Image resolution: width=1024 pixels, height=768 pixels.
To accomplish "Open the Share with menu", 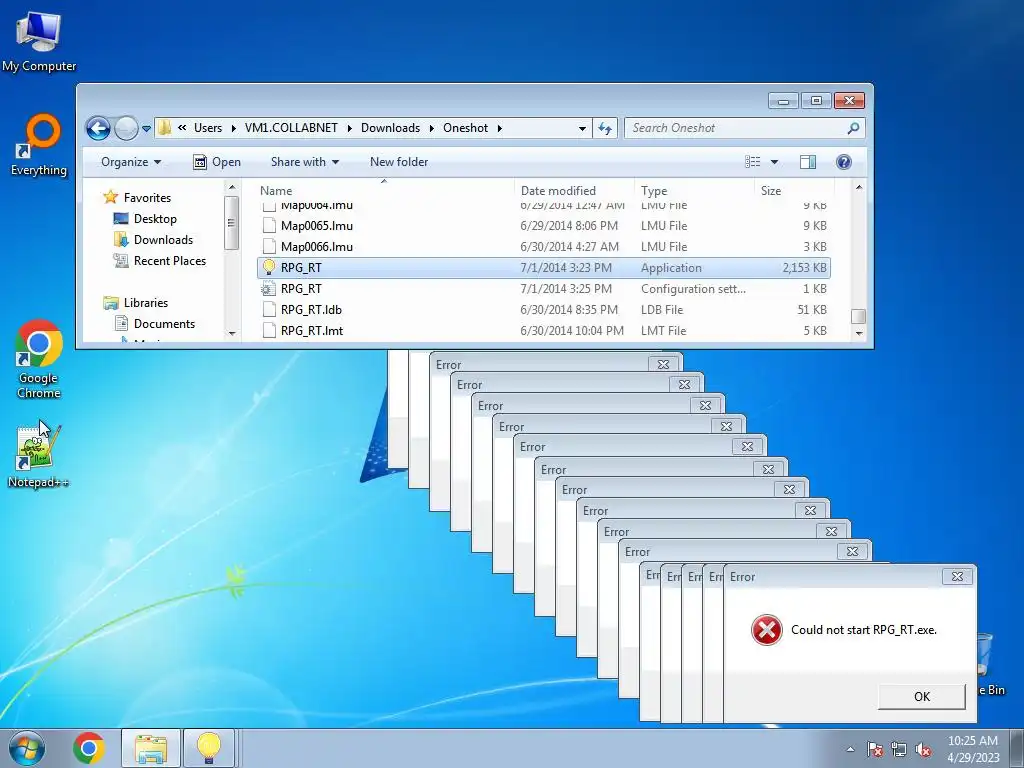I will (x=305, y=162).
